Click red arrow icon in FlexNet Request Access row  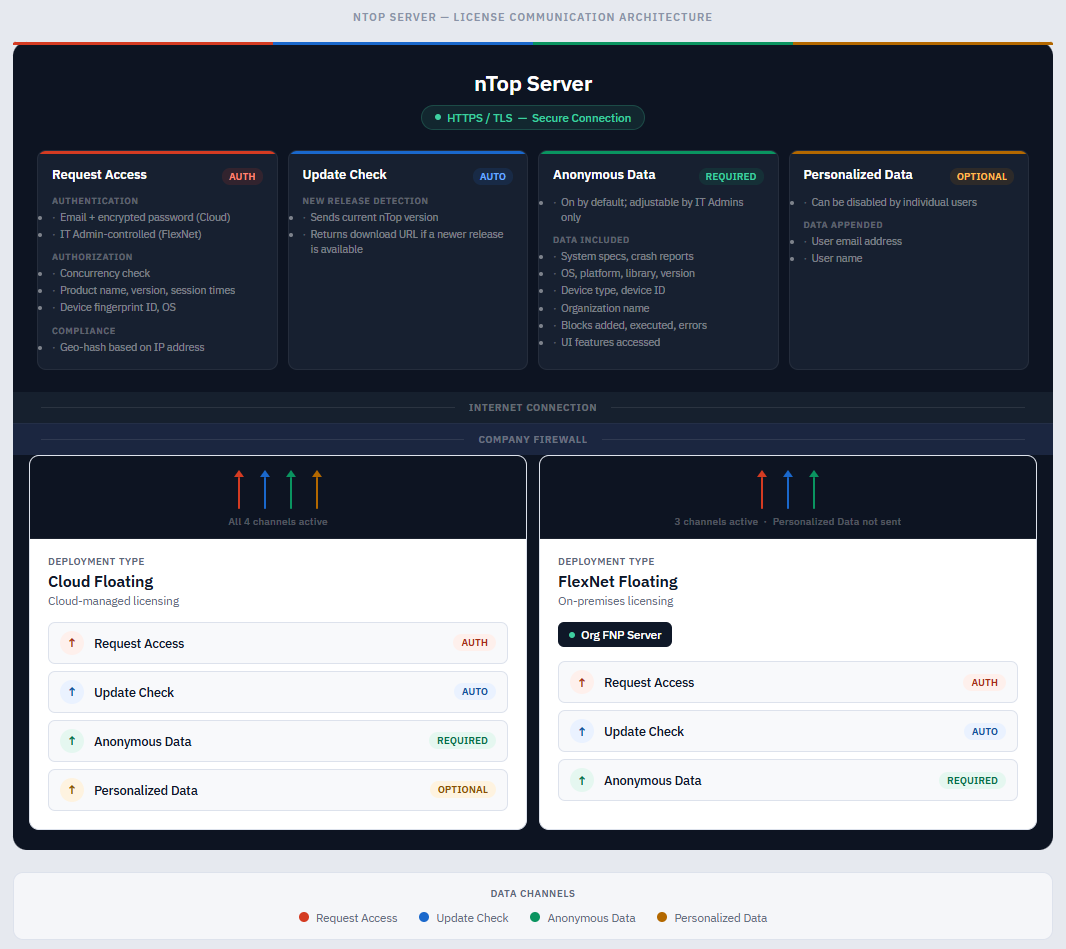(582, 683)
